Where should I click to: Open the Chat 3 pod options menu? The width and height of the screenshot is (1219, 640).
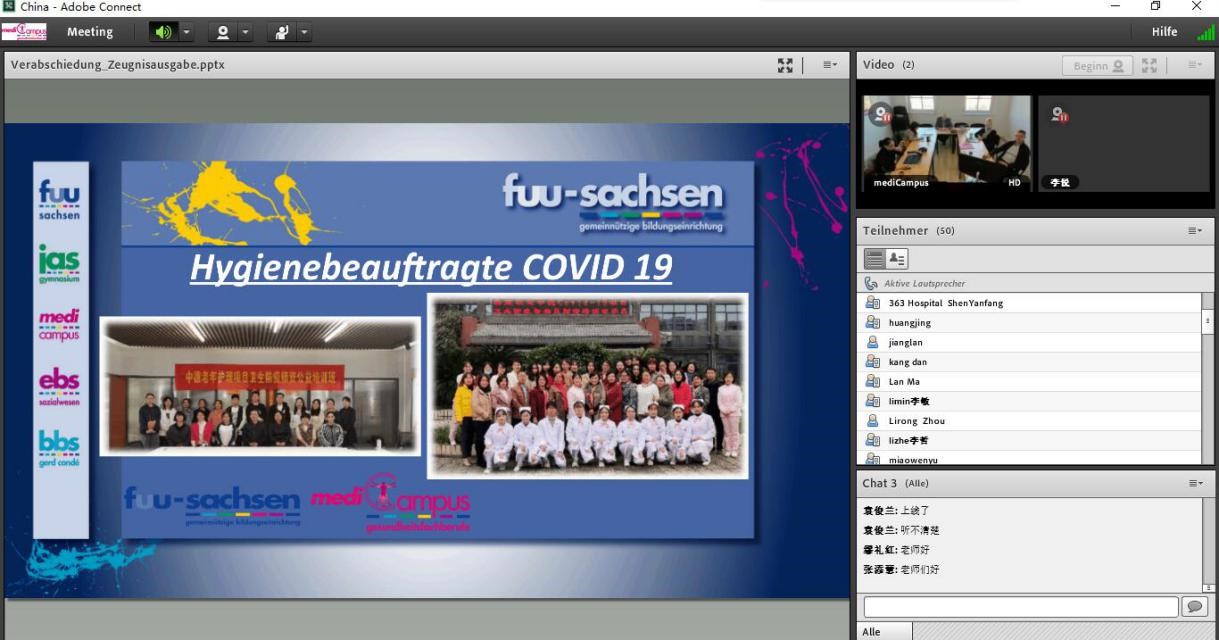coord(1194,483)
